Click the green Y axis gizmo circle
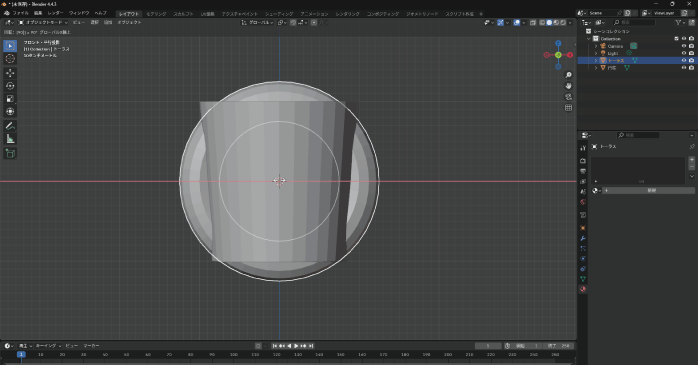 coord(558,55)
